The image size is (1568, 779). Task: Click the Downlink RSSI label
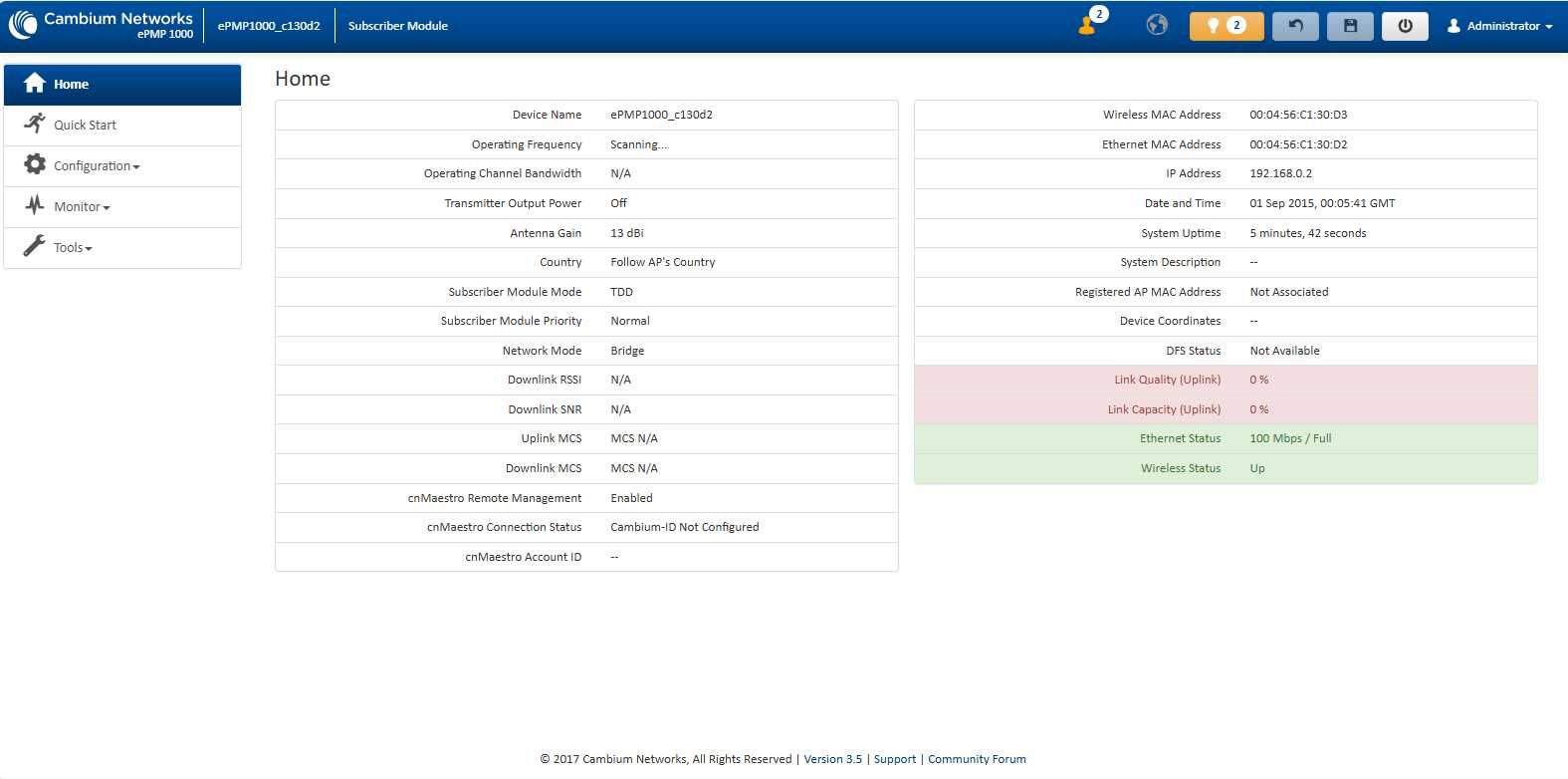pos(545,380)
